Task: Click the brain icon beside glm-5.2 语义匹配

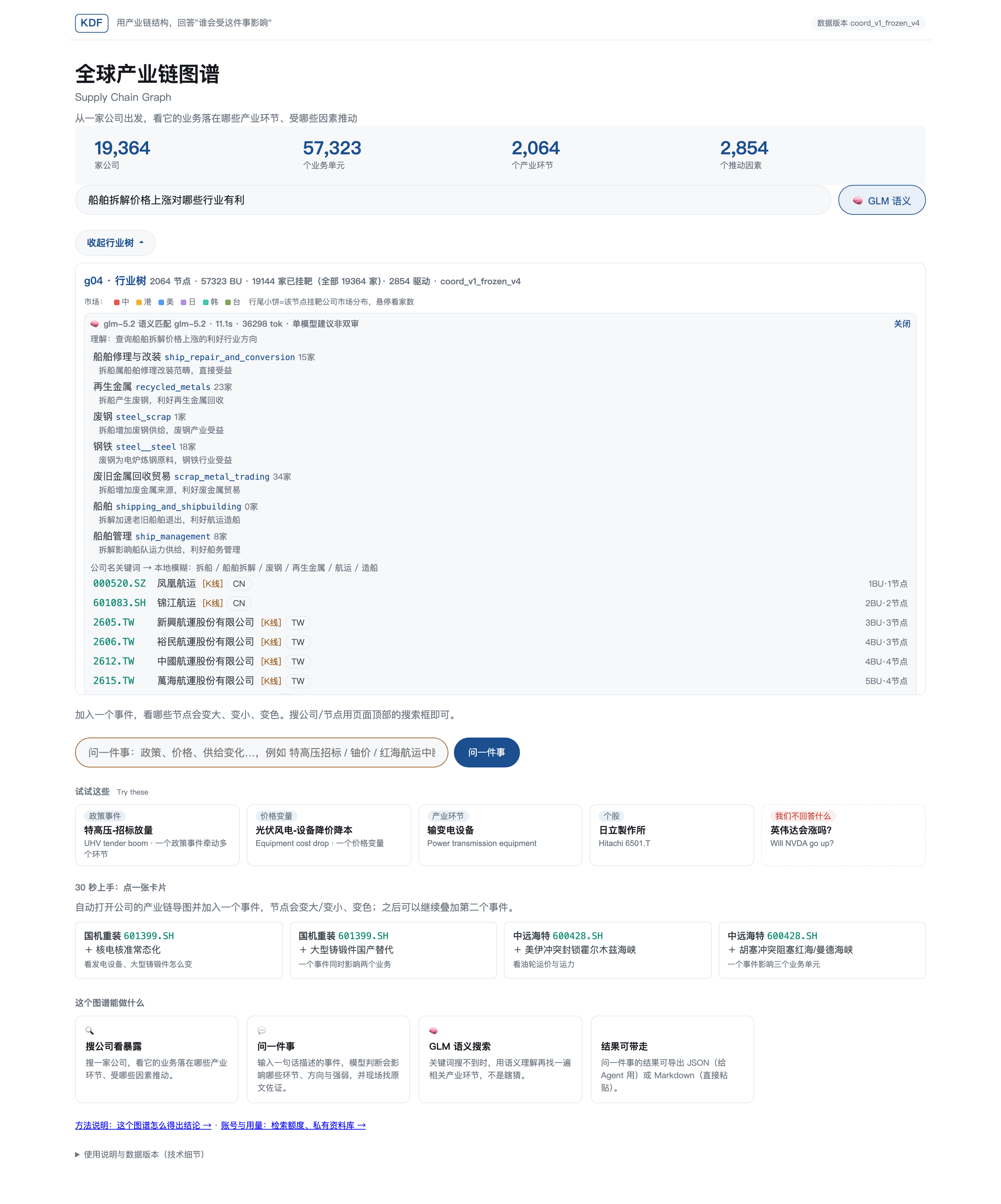Action: click(95, 324)
